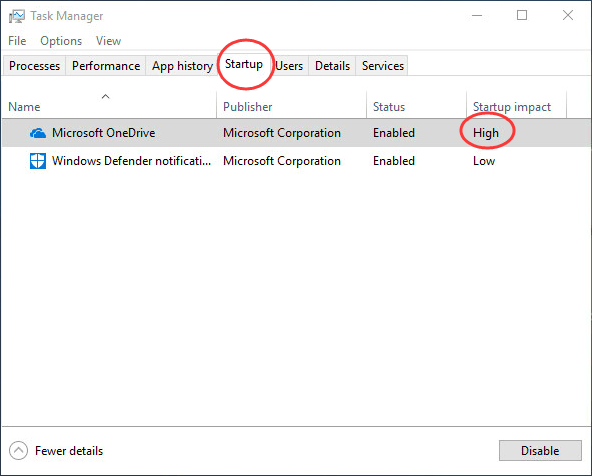Open the View menu
Image resolution: width=592 pixels, height=476 pixels.
[108, 41]
